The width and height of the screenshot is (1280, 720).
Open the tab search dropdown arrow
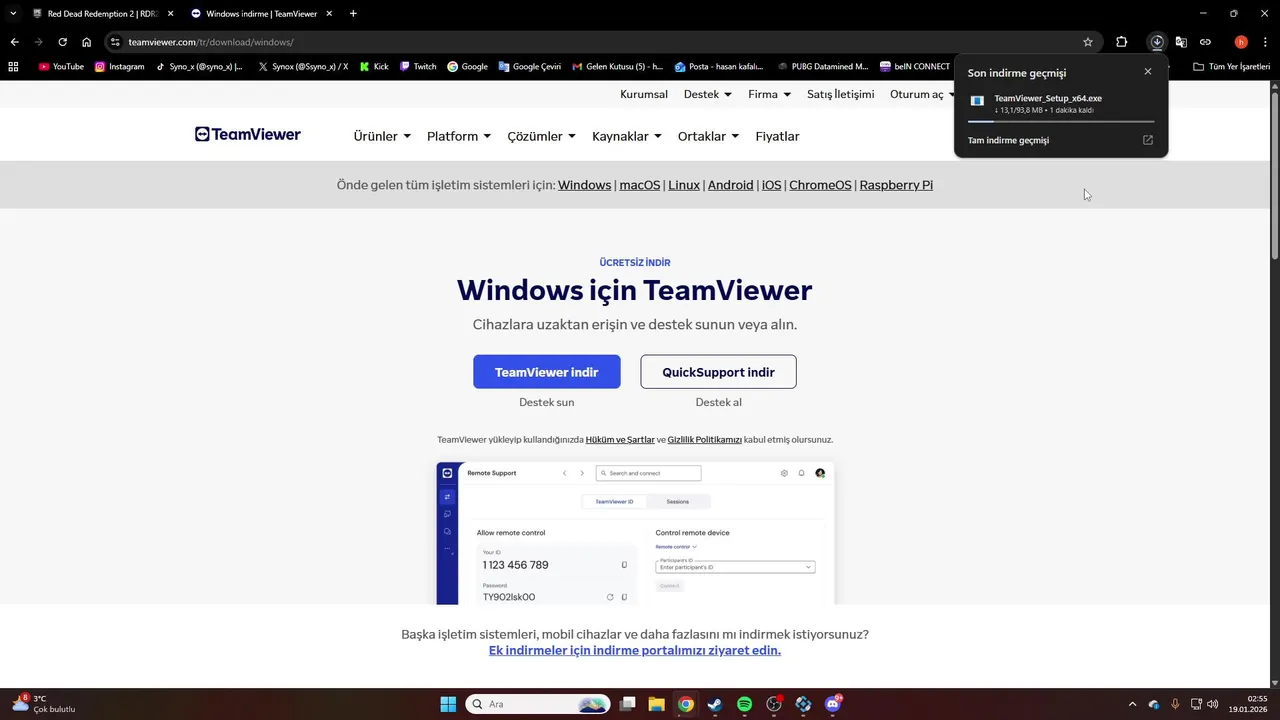13,14
